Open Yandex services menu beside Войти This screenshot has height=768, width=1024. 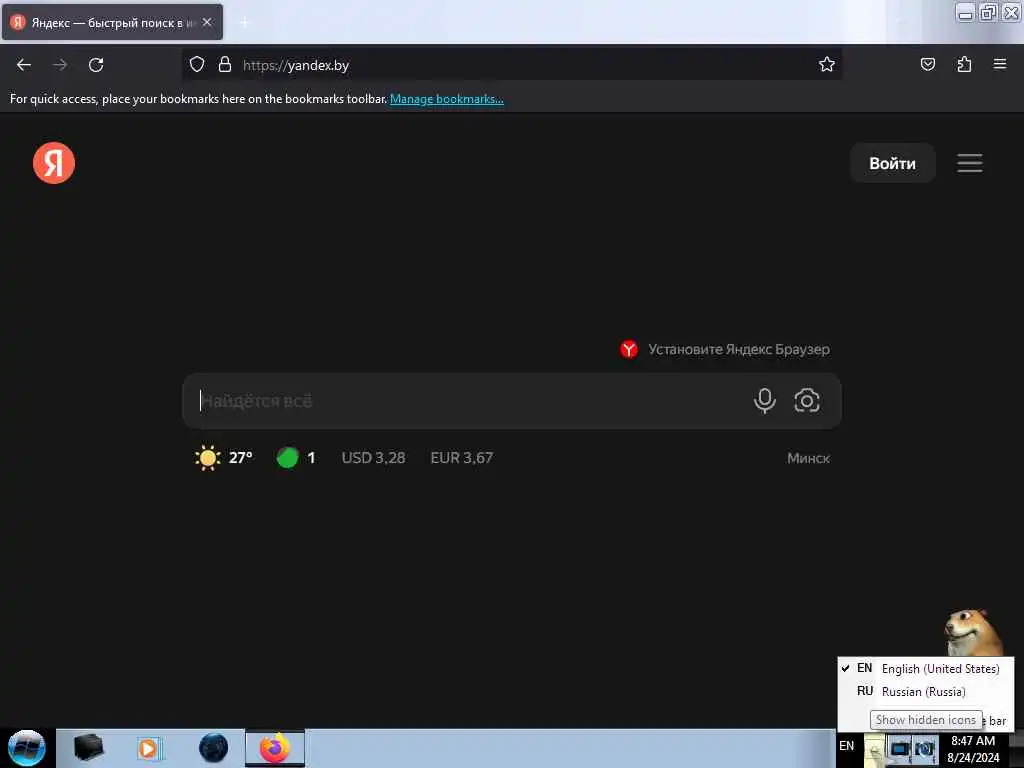pyautogui.click(x=969, y=163)
